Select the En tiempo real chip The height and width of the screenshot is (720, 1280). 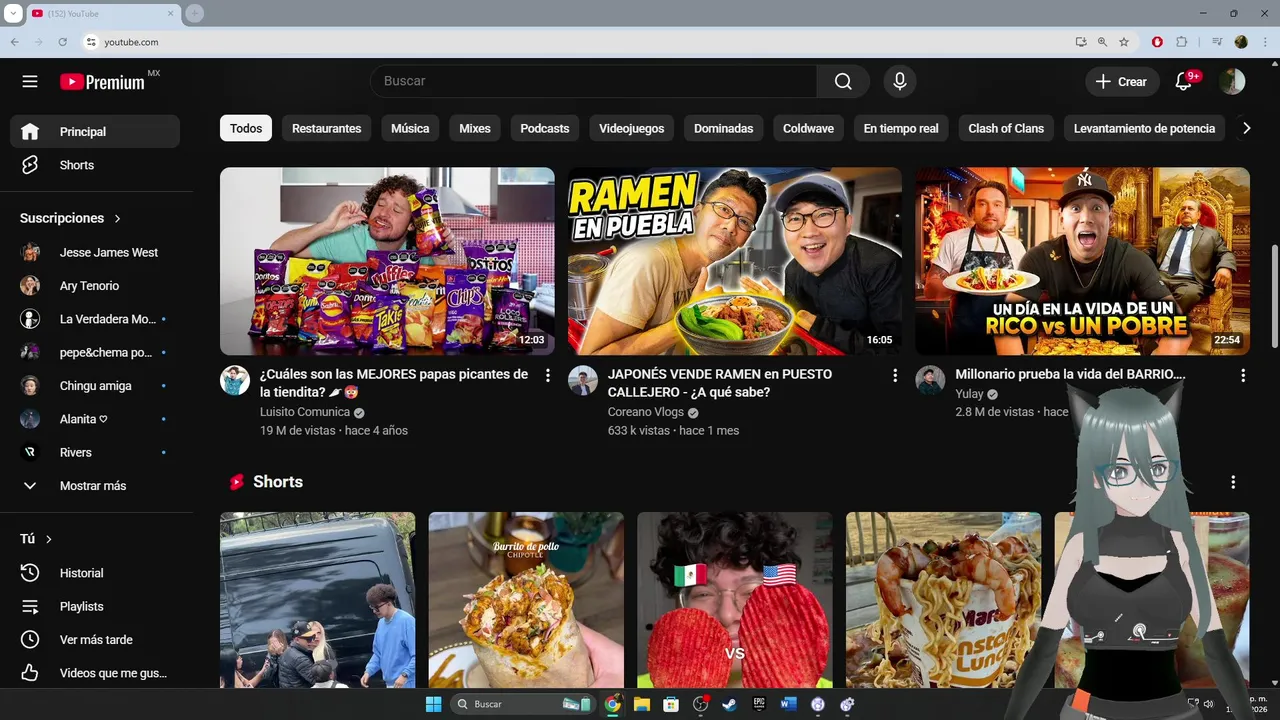click(x=901, y=128)
